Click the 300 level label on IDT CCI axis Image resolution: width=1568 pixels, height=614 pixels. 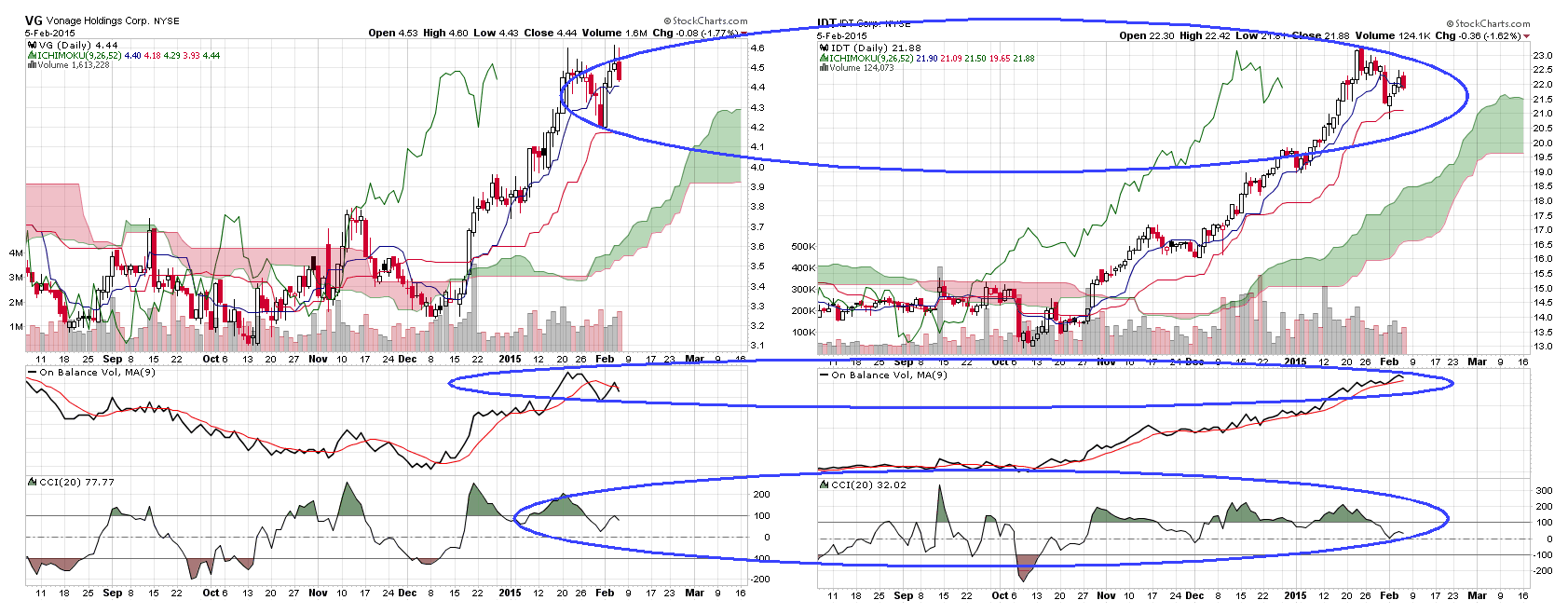1545,491
